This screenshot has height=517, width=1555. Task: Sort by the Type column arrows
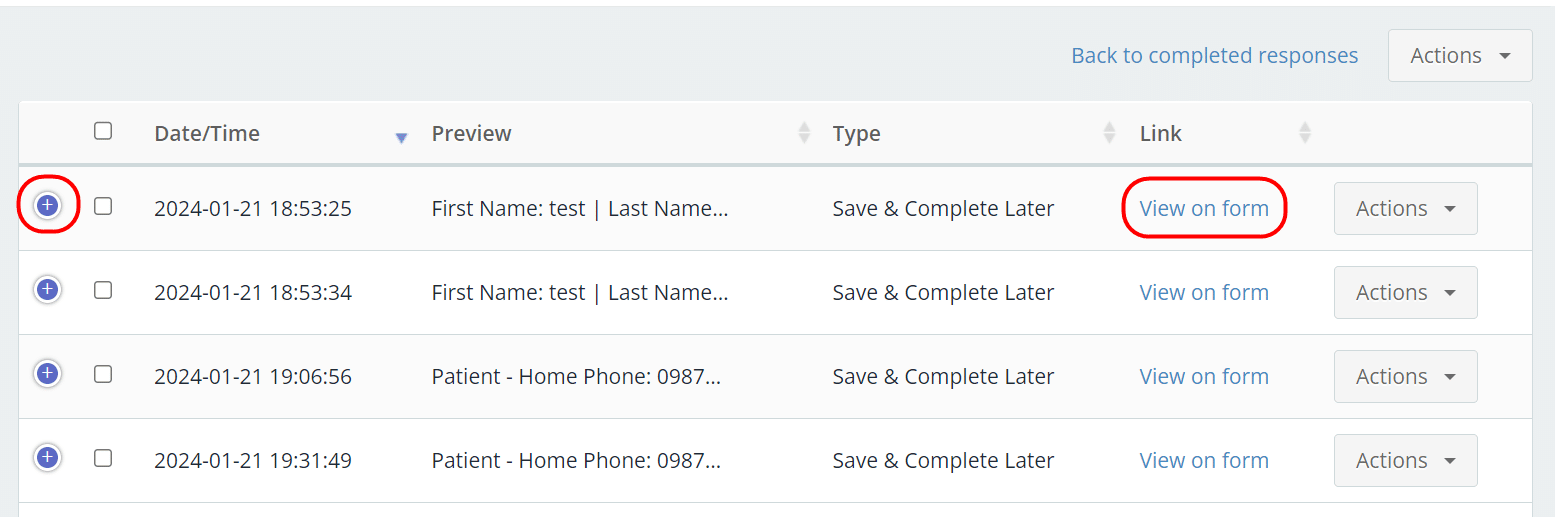click(1109, 133)
